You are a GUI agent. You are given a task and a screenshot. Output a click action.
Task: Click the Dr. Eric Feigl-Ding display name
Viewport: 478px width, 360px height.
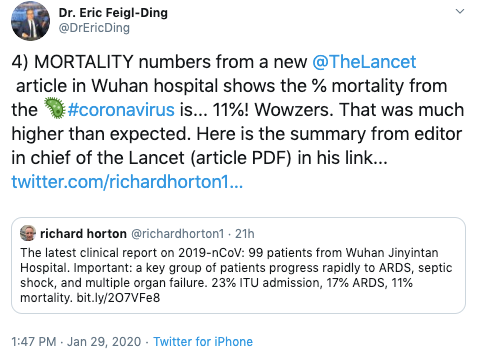[x=113, y=13]
